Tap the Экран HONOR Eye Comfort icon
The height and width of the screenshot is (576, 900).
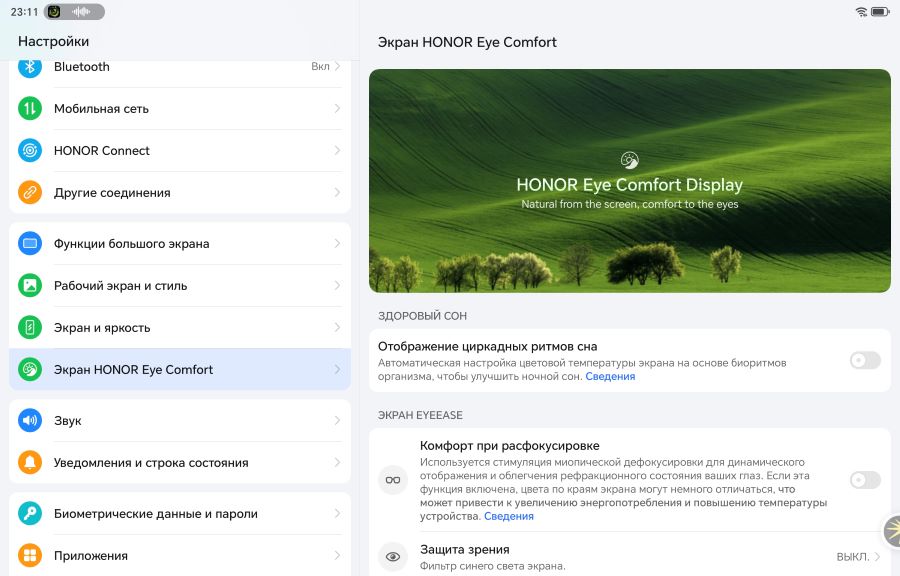(x=30, y=369)
